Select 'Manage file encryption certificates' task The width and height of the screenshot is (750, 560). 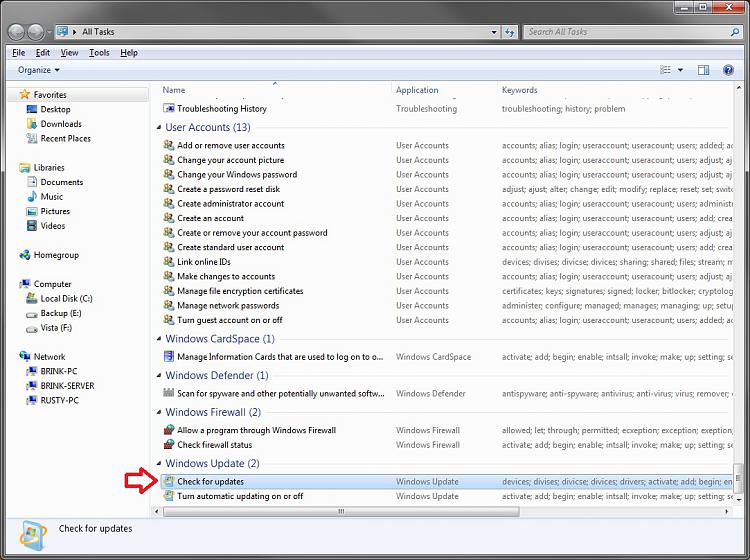pos(240,291)
